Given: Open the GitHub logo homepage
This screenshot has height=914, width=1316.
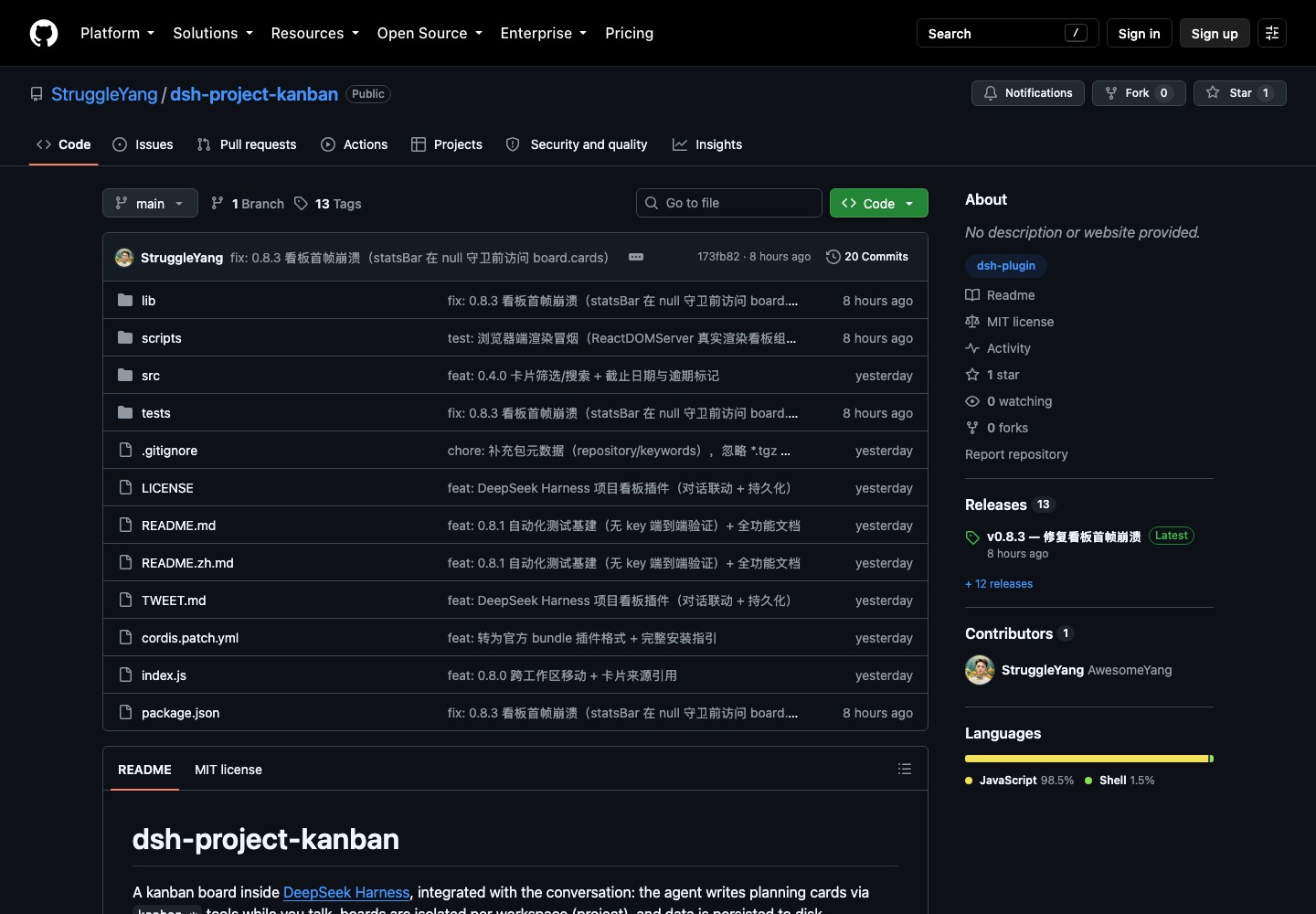Looking at the screenshot, I should 44,33.
